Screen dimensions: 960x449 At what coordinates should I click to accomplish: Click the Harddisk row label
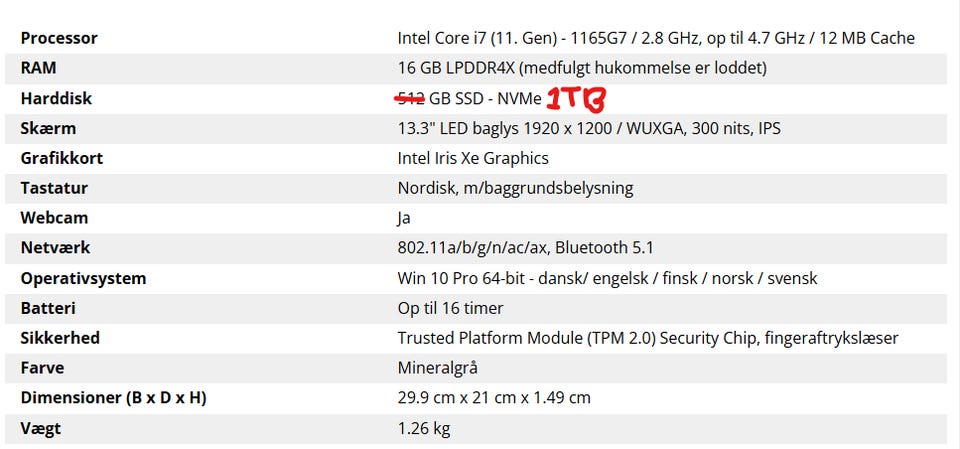[x=56, y=98]
